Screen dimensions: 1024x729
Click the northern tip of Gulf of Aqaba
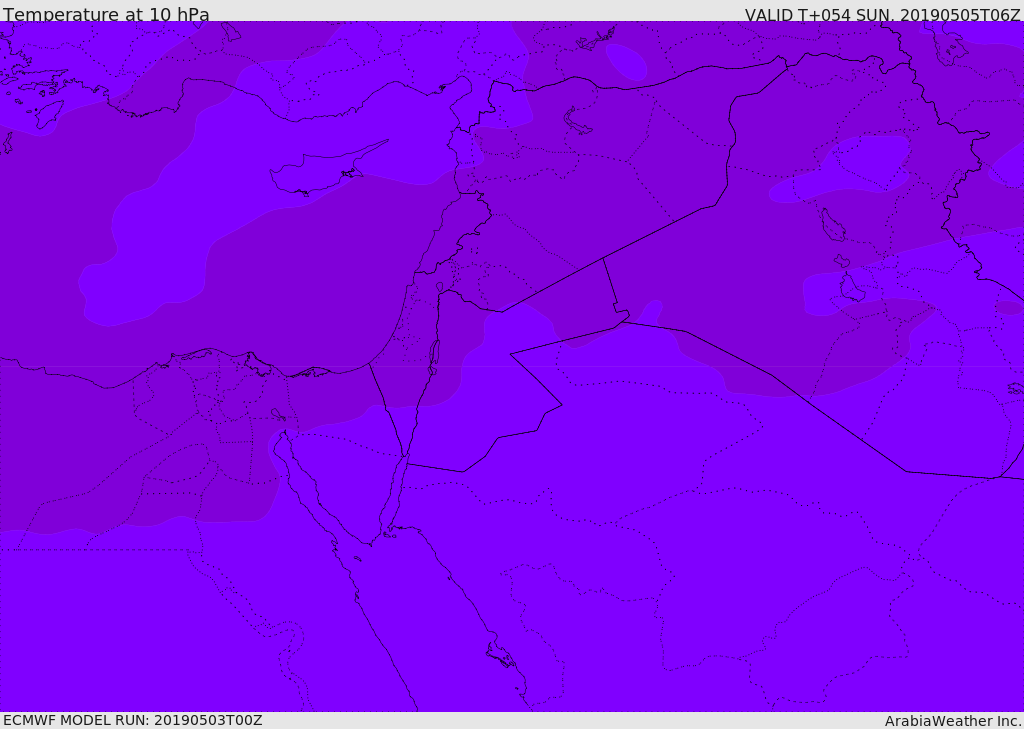pyautogui.click(x=404, y=461)
